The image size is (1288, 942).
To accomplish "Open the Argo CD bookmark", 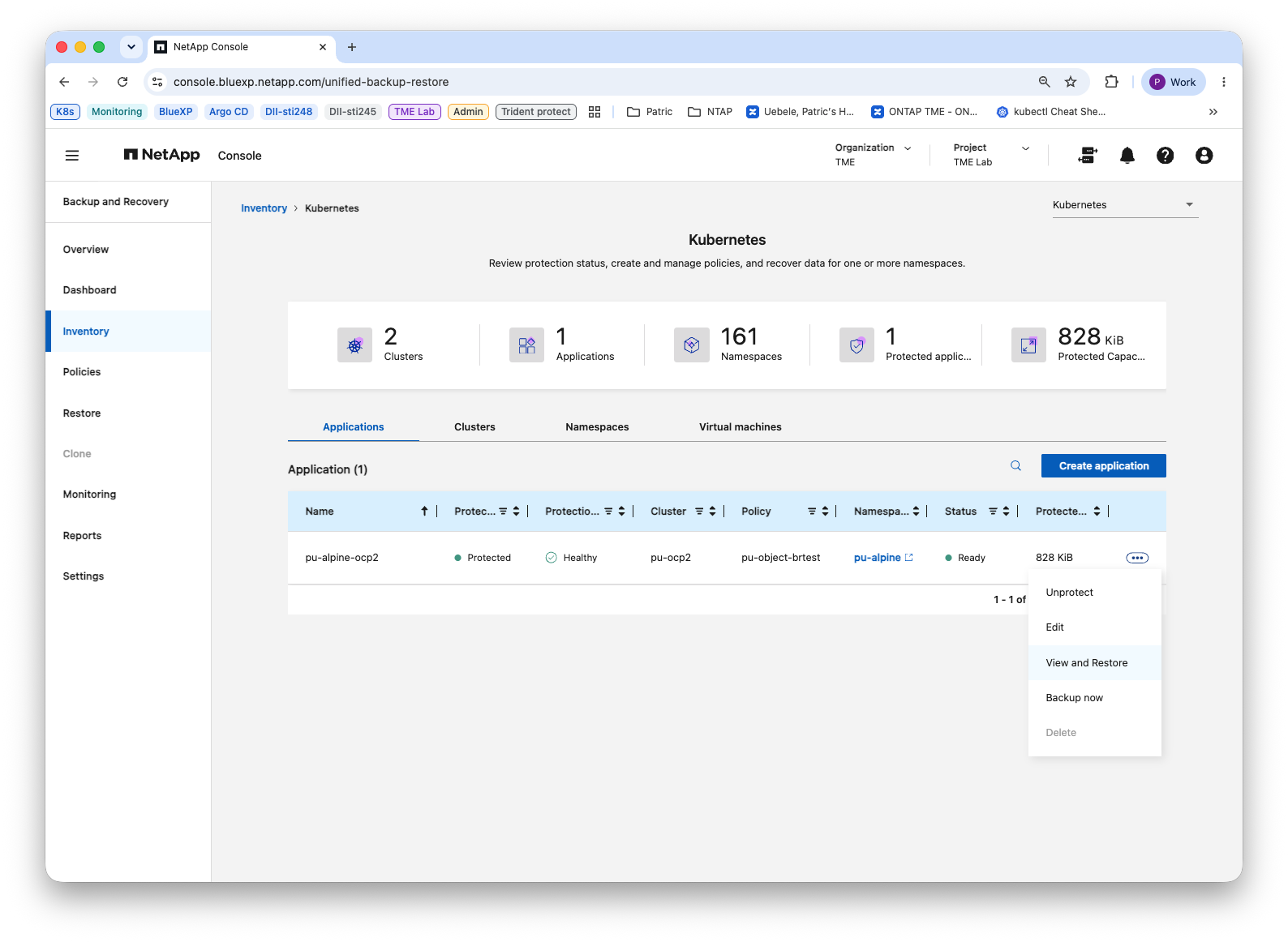I will [x=229, y=112].
